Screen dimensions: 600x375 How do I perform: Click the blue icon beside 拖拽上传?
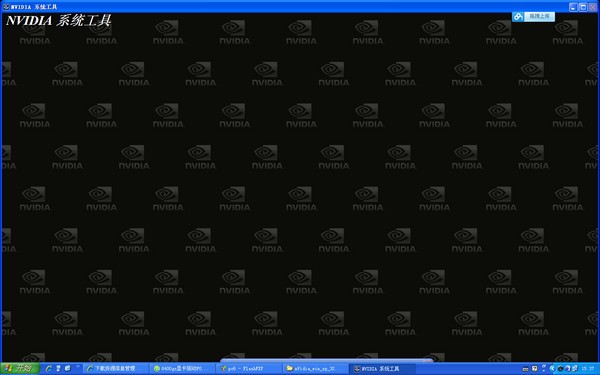(518, 16)
